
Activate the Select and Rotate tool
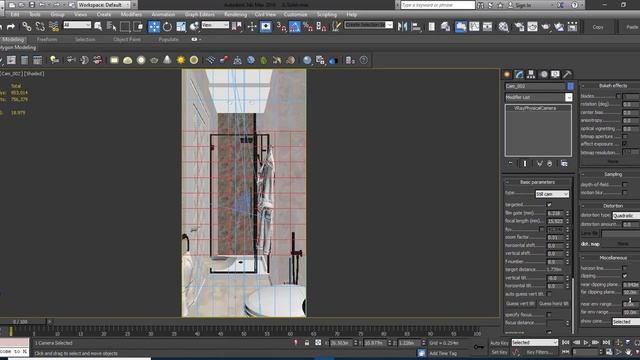click(167, 27)
